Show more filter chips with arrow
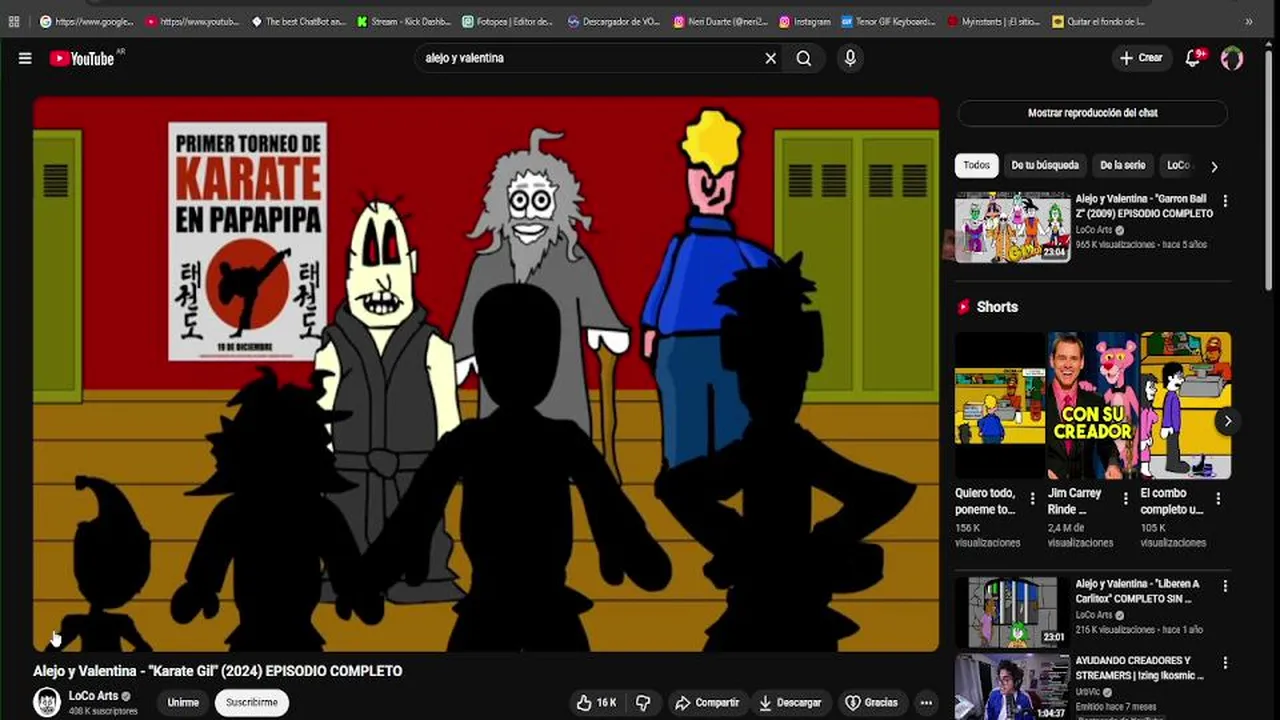The image size is (1280, 720). click(1214, 166)
